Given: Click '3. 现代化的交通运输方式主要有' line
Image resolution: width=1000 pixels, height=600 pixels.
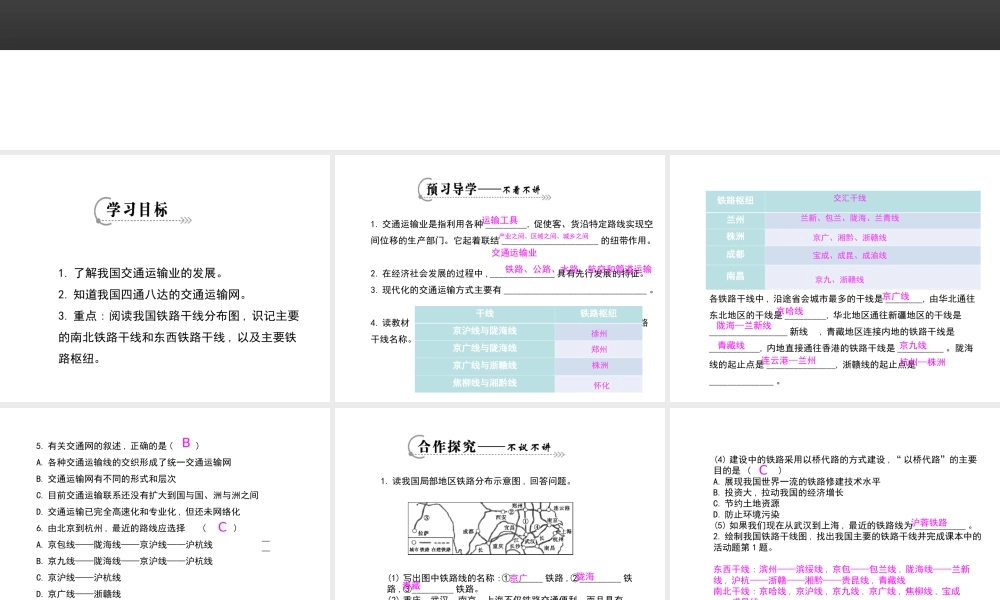Looking at the screenshot, I should click(512, 290).
